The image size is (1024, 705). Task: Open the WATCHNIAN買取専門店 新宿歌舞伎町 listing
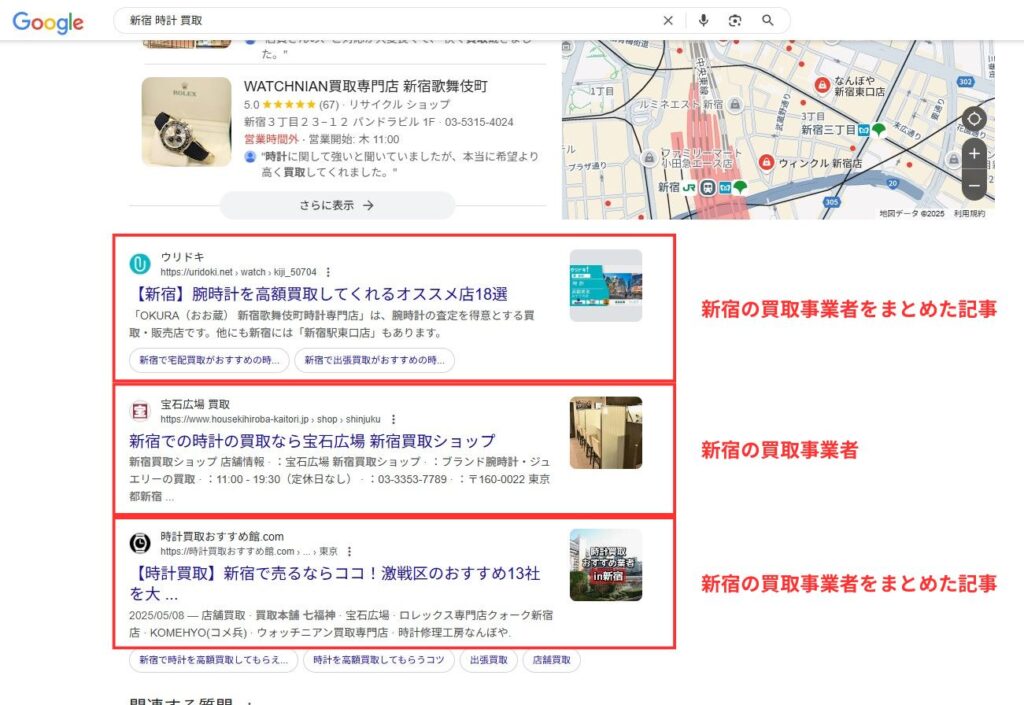coord(364,86)
